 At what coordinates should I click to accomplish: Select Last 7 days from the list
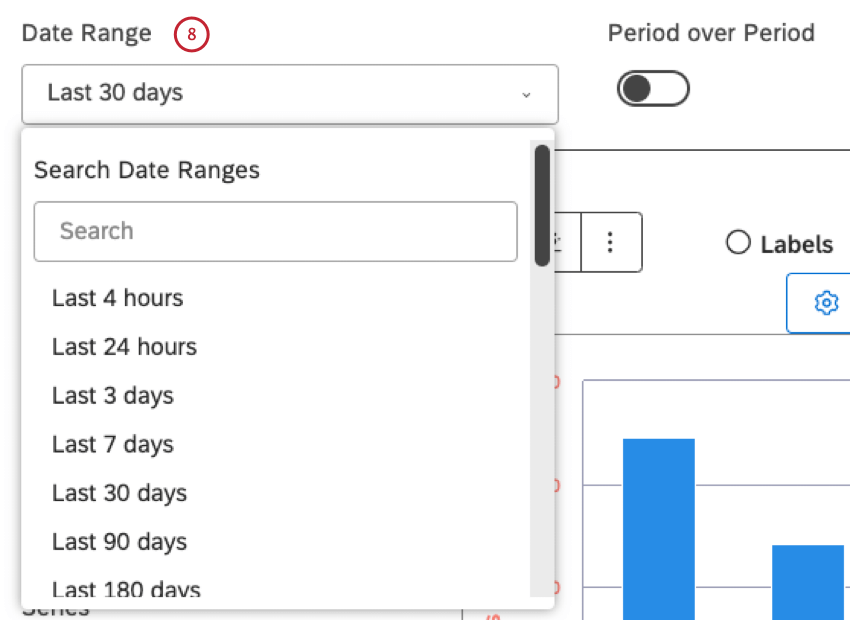coord(112,444)
